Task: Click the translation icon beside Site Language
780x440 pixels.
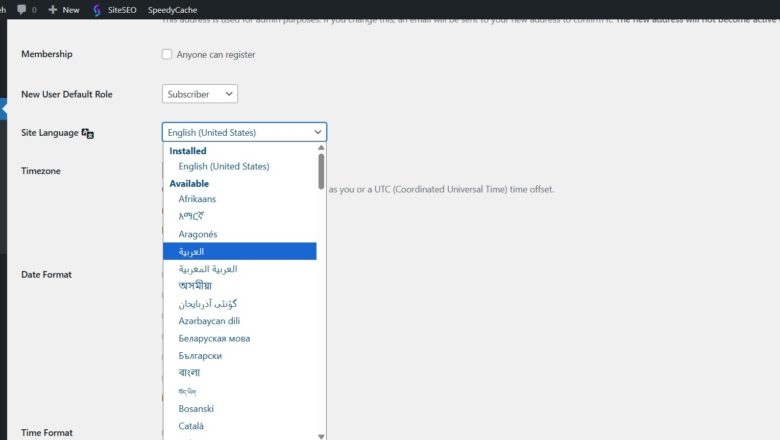Action: [88, 133]
